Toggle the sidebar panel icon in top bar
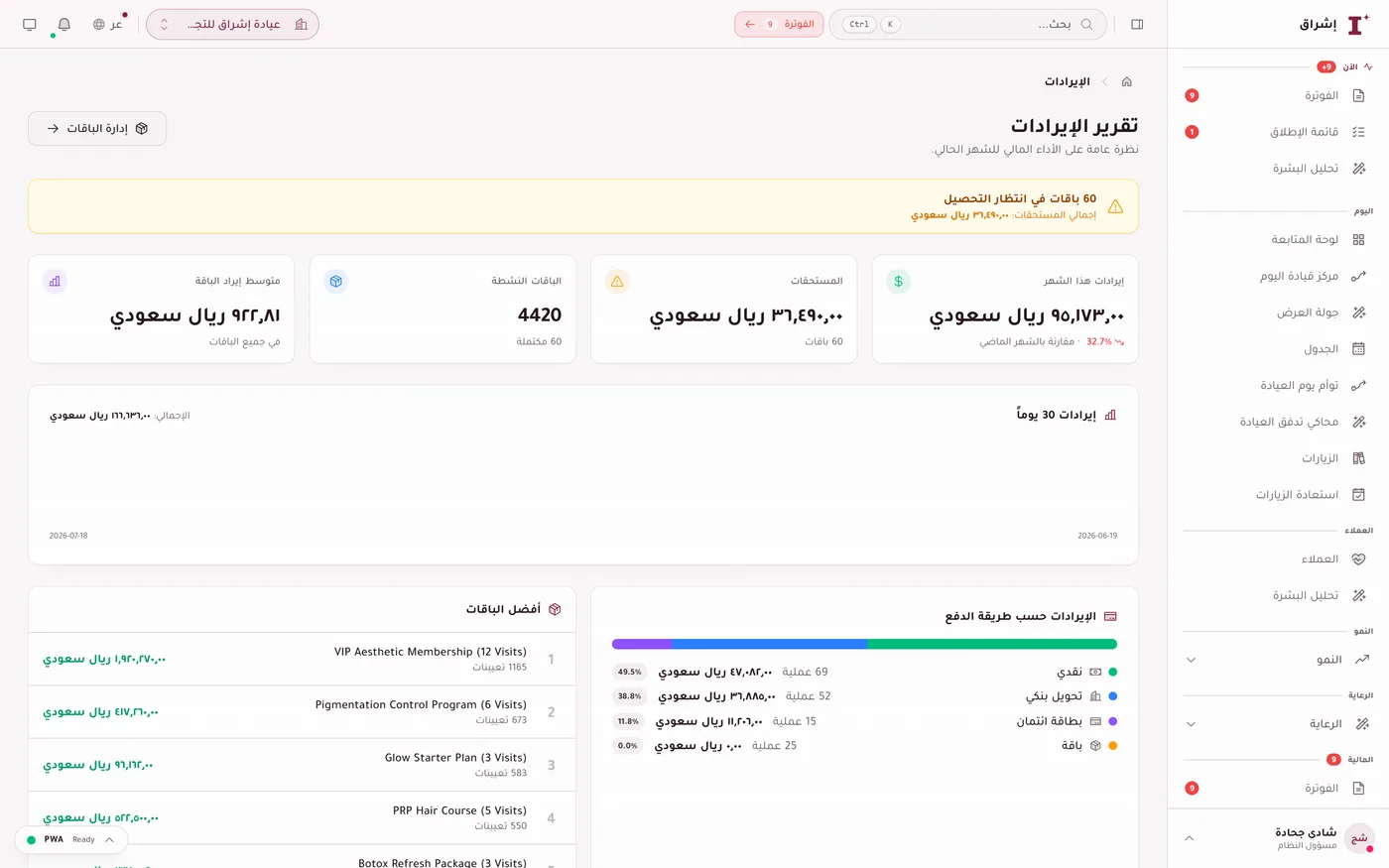This screenshot has height=868, width=1389. click(x=1137, y=24)
